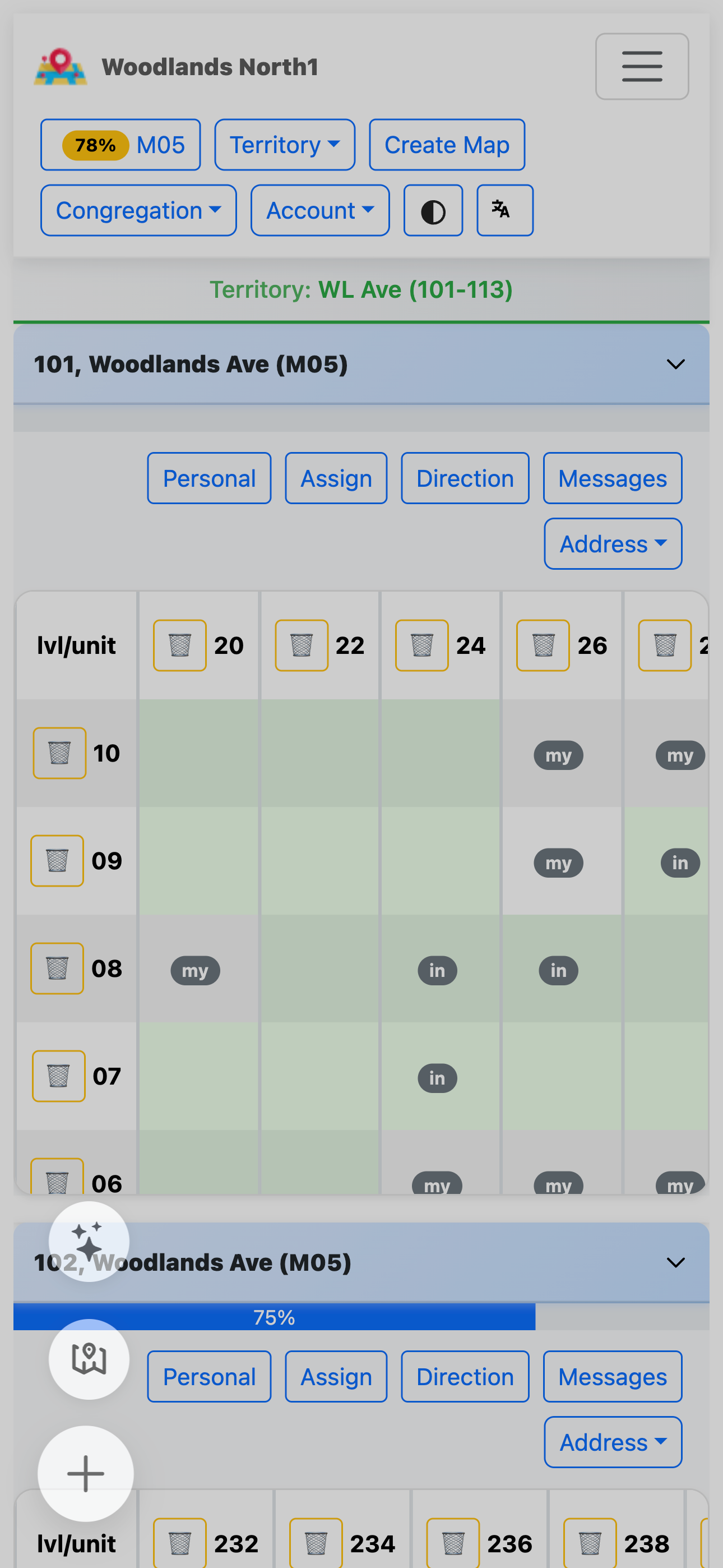Click the trash icon for unit column 20

point(179,644)
